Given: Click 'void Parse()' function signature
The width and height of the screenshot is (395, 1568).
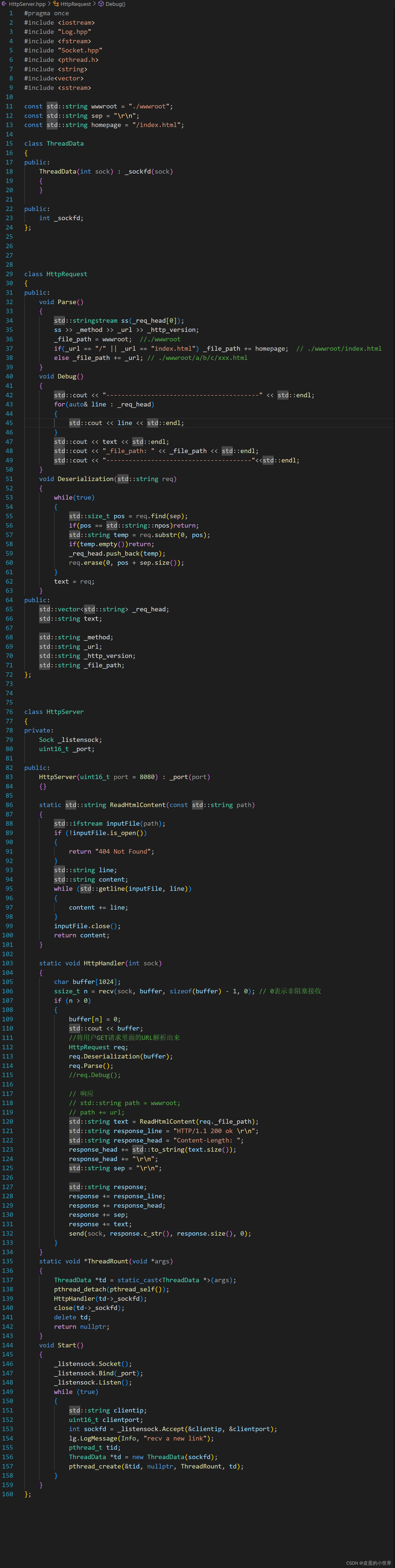Looking at the screenshot, I should pyautogui.click(x=61, y=302).
